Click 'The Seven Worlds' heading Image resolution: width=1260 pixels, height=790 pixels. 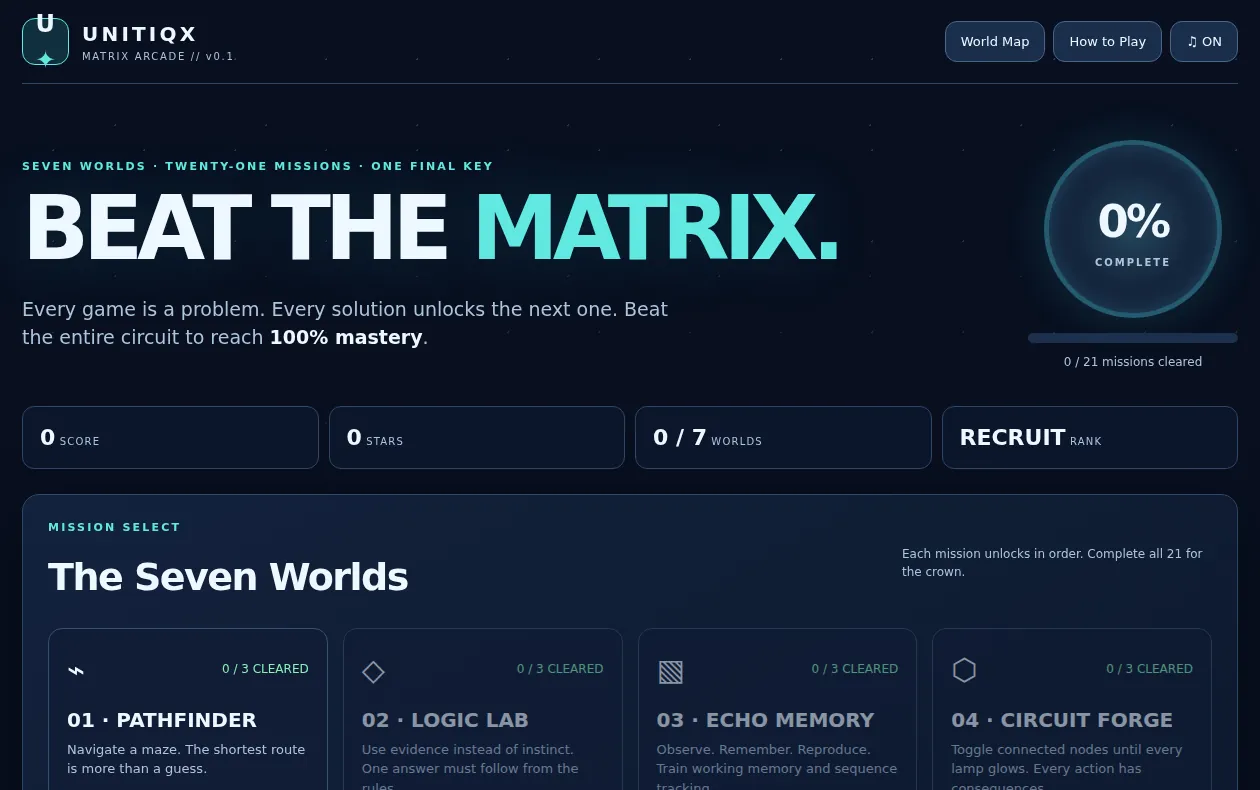coord(228,577)
